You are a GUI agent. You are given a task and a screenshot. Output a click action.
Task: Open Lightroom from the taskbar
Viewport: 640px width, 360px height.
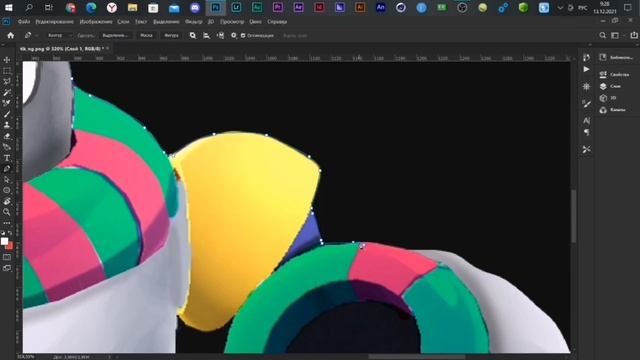236,7
